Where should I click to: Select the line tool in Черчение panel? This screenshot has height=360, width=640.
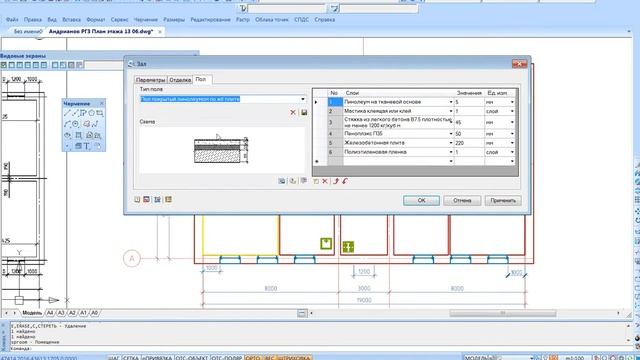pyautogui.click(x=67, y=113)
